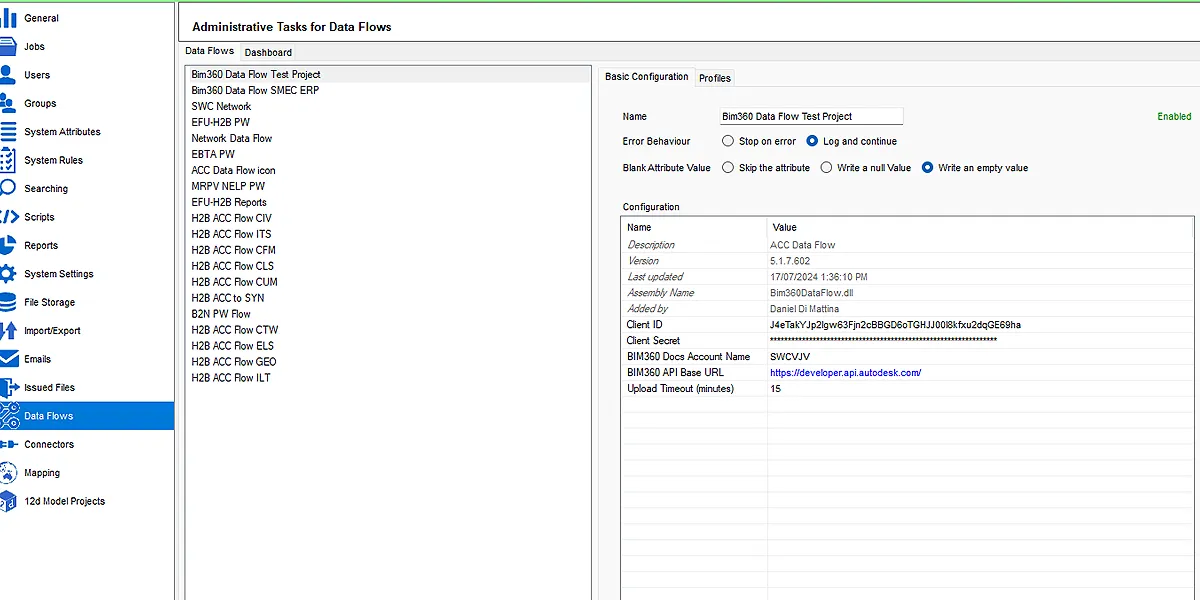
Task: Click the Users person icon
Action: click(8, 75)
